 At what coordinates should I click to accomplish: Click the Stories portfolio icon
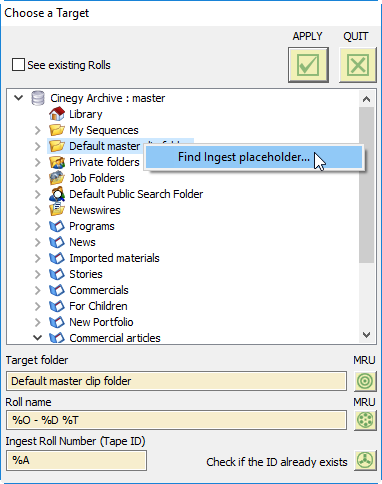[57, 274]
